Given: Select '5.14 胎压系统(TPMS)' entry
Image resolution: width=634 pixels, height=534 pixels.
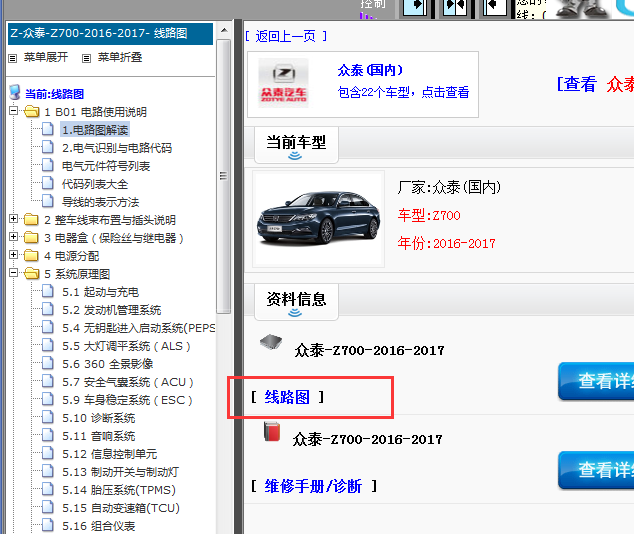Looking at the screenshot, I should [119, 490].
